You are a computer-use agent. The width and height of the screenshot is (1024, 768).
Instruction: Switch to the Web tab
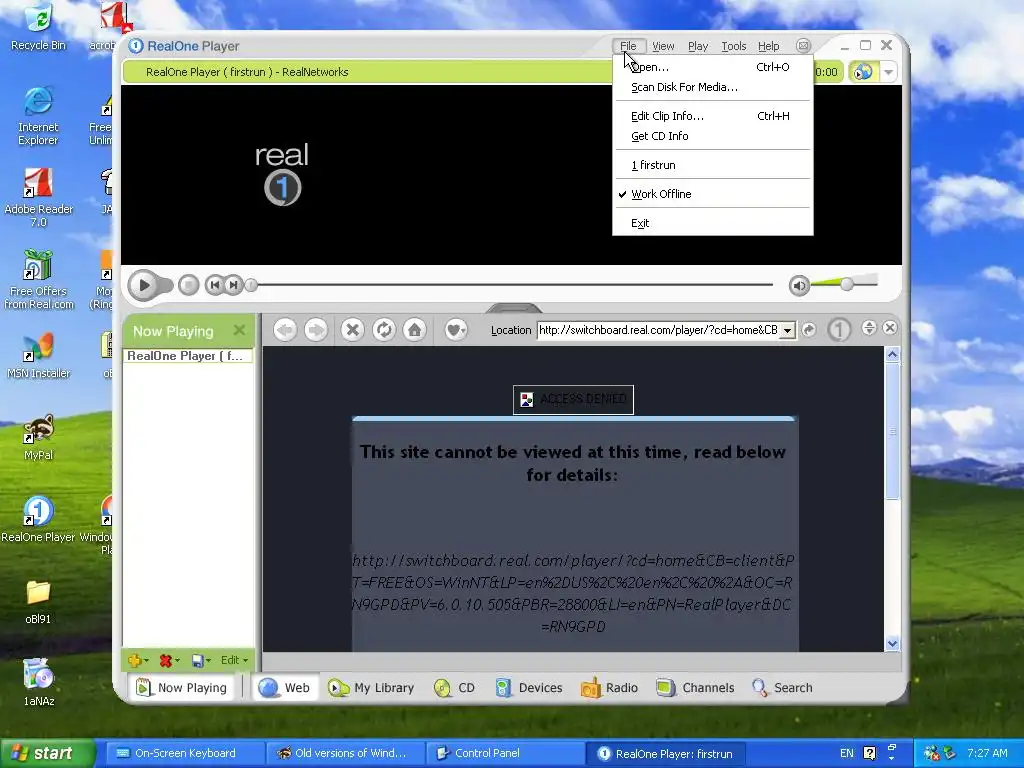[285, 688]
